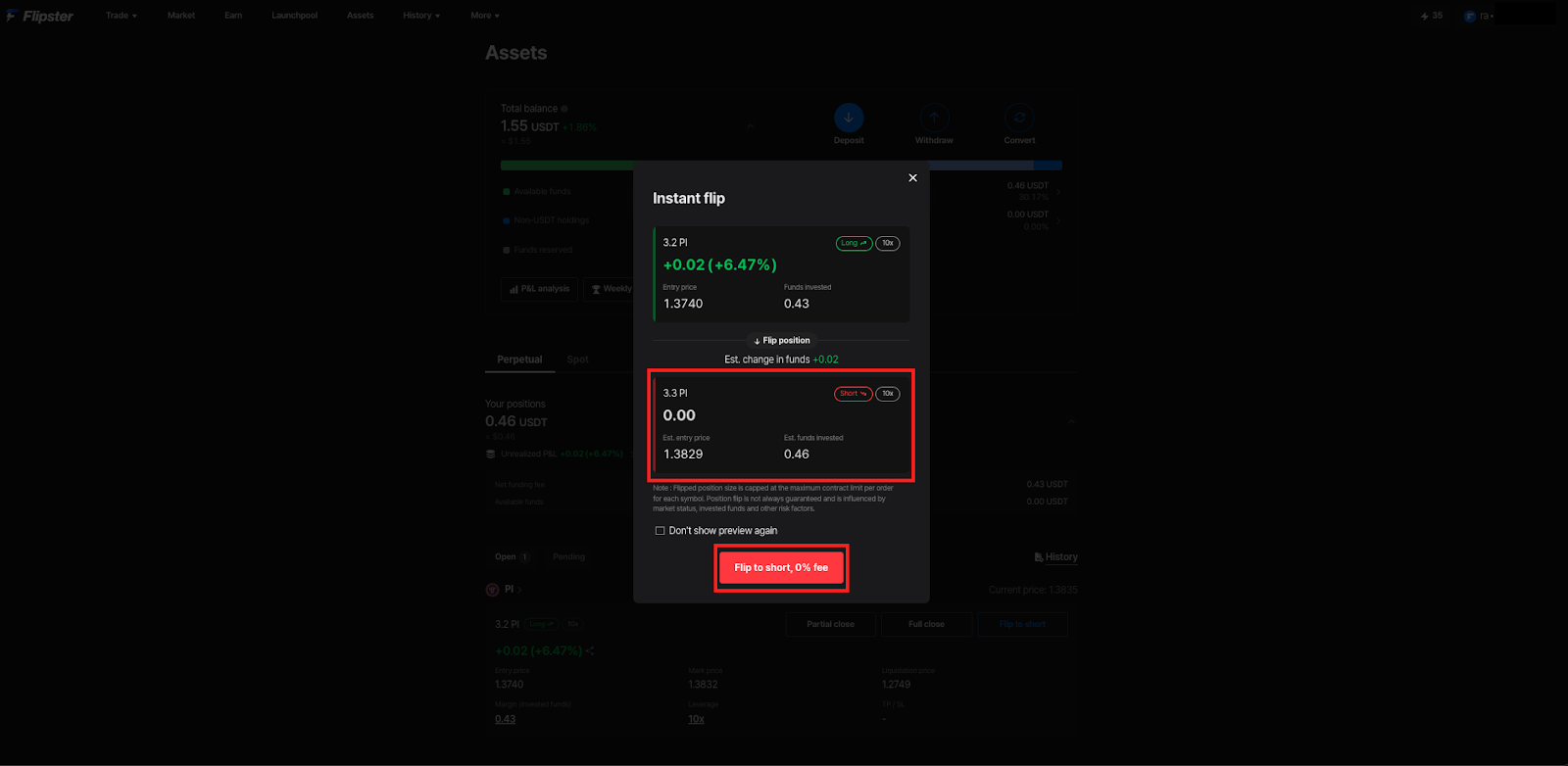The image size is (1568, 766).
Task: Collapse the total balance chevron
Action: pyautogui.click(x=751, y=126)
